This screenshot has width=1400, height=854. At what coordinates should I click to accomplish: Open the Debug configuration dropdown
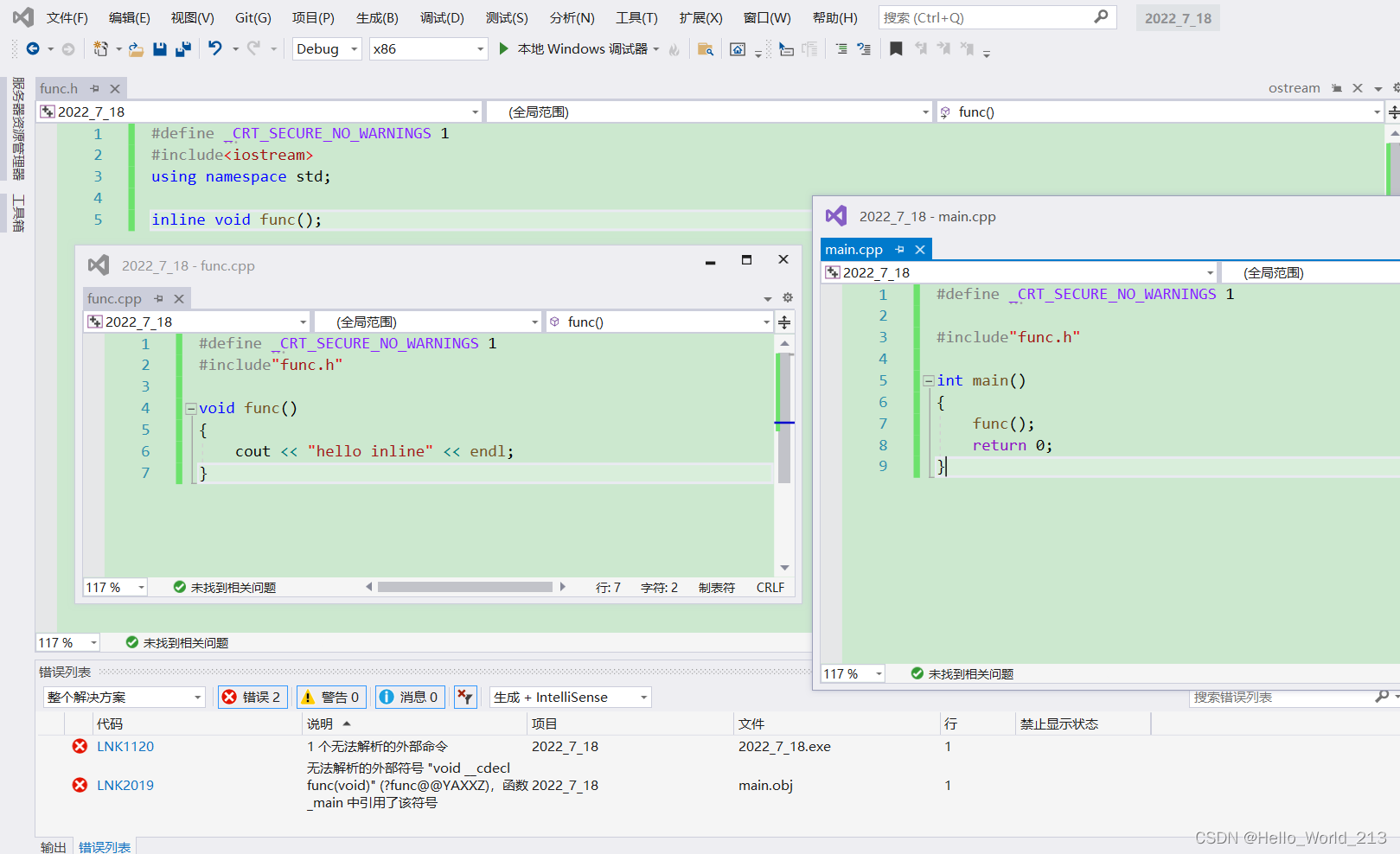tap(327, 49)
